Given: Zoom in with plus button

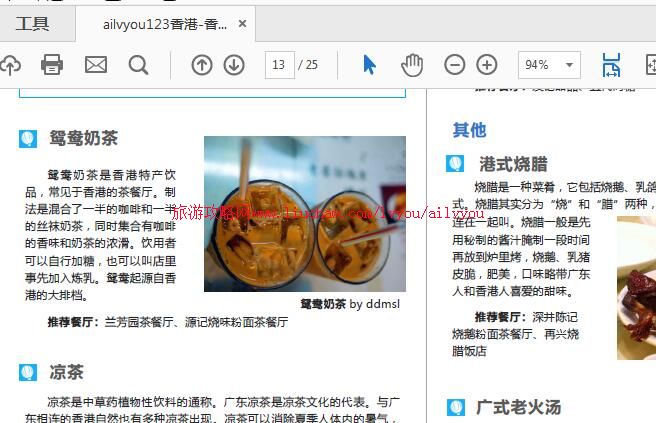Looking at the screenshot, I should pyautogui.click(x=487, y=65).
